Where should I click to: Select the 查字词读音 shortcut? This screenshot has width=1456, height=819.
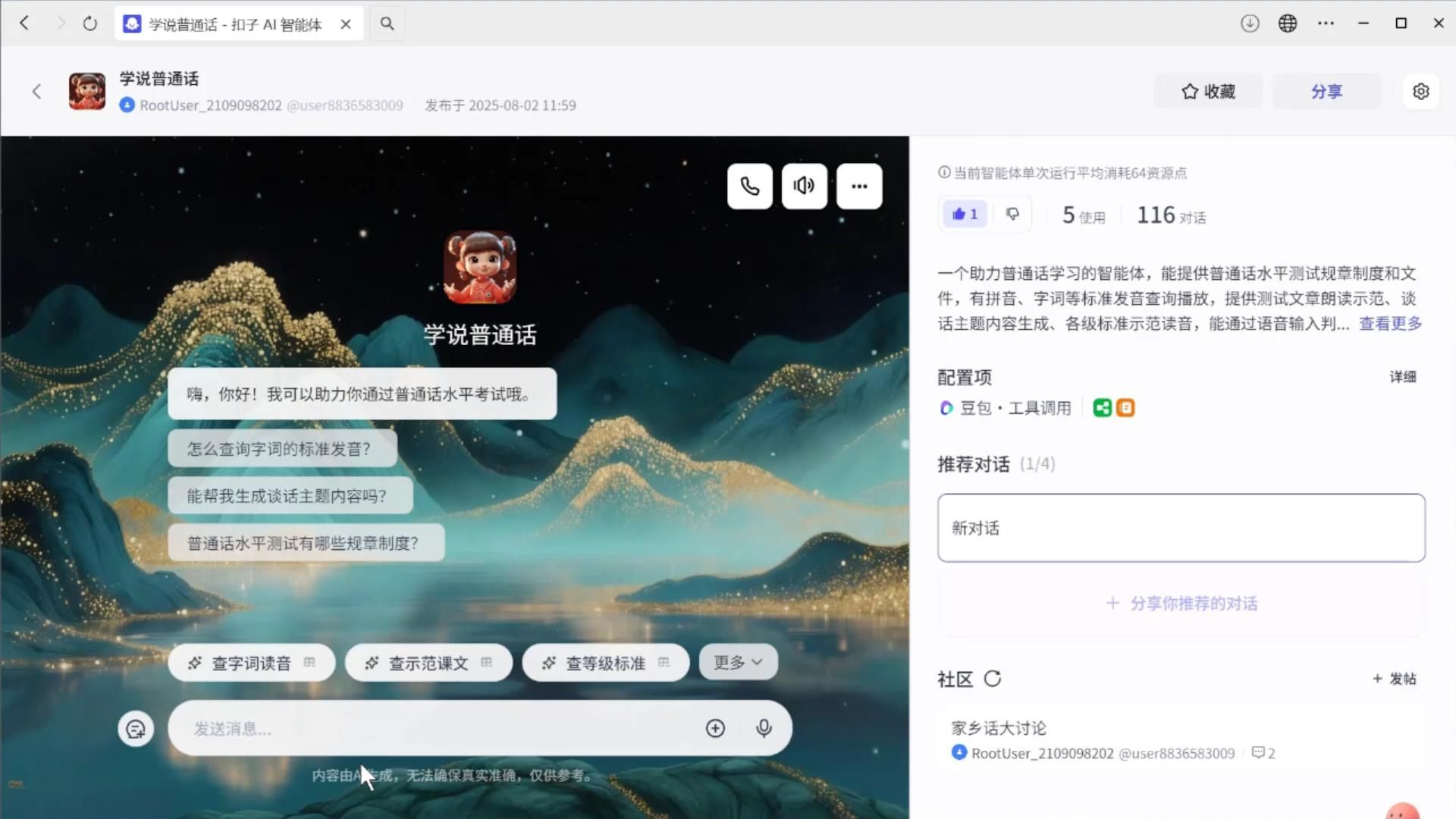tap(251, 663)
